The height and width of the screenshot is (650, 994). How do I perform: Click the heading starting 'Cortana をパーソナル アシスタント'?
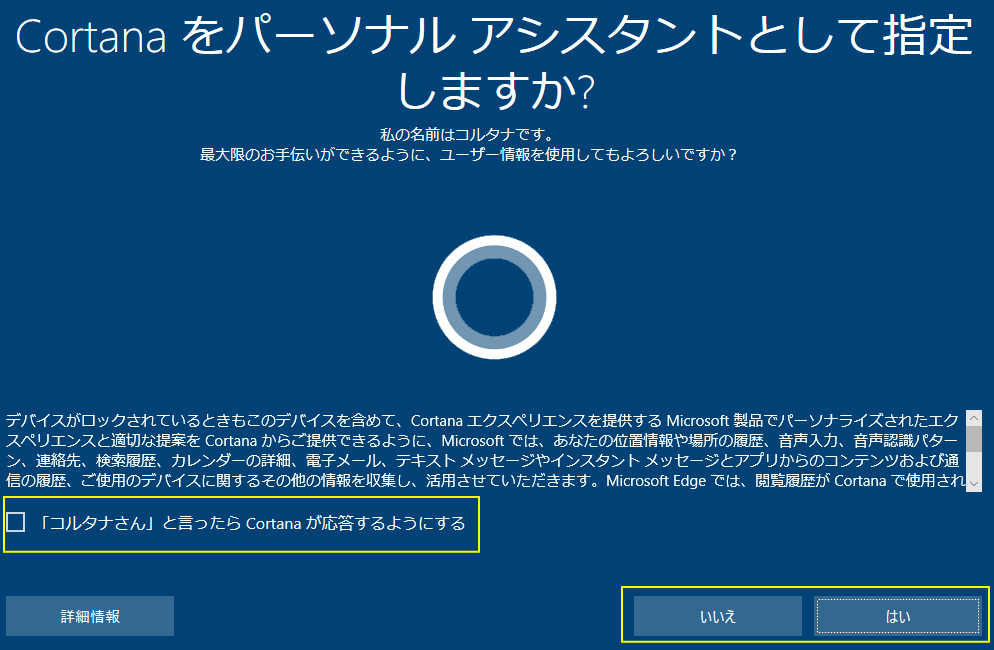pos(494,62)
